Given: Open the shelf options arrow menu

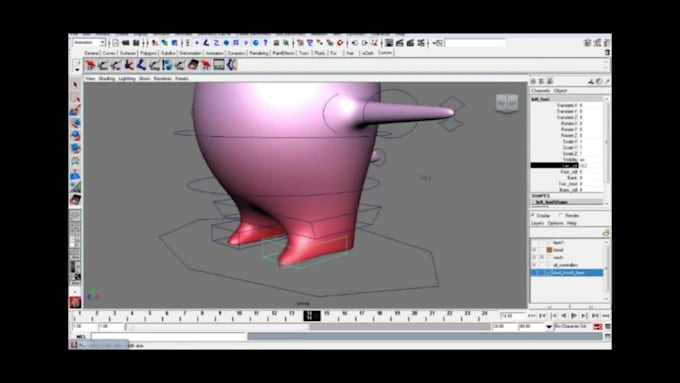Looking at the screenshot, I should (x=77, y=69).
